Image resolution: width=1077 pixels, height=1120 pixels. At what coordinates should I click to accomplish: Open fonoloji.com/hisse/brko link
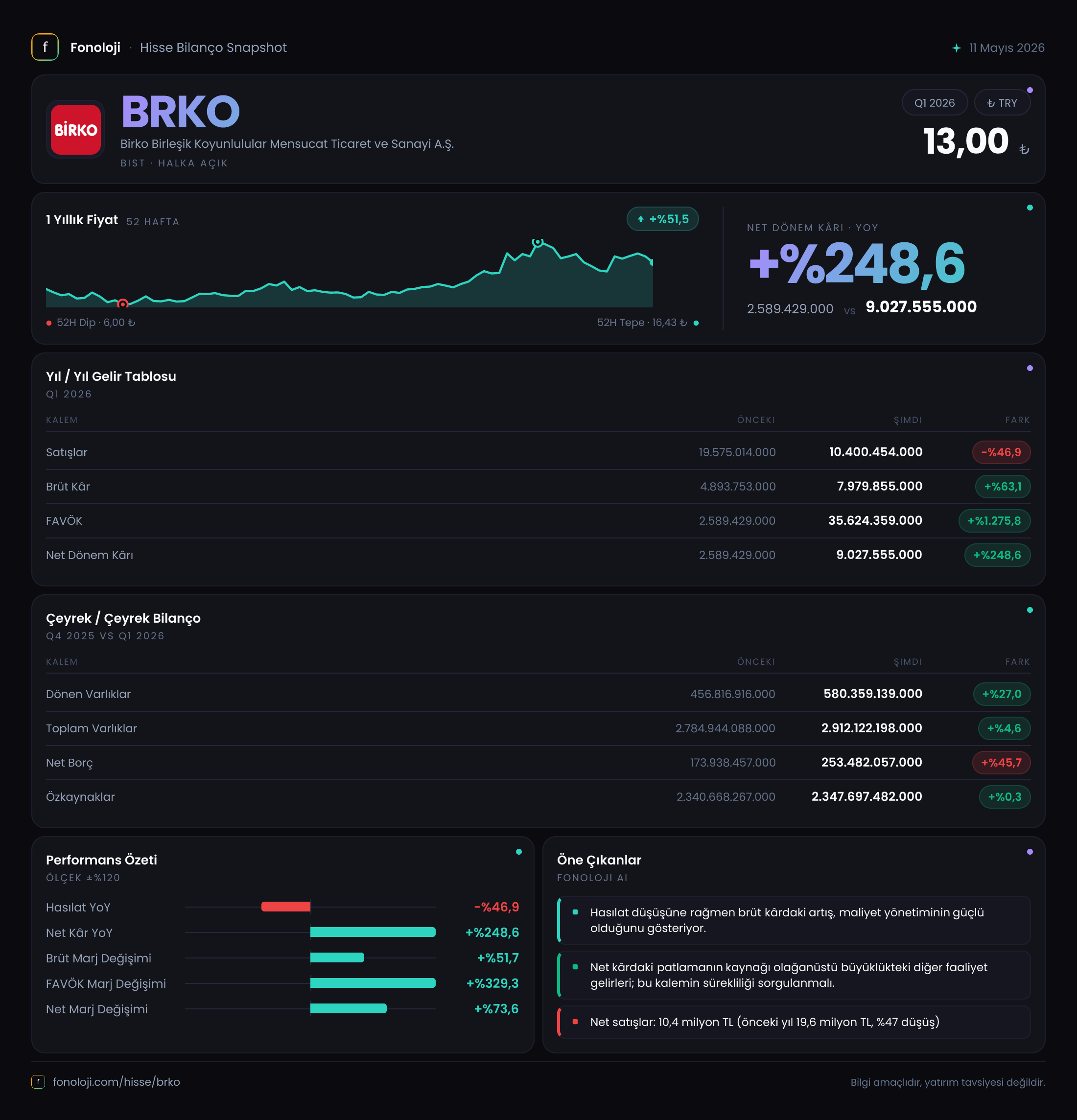[116, 1081]
